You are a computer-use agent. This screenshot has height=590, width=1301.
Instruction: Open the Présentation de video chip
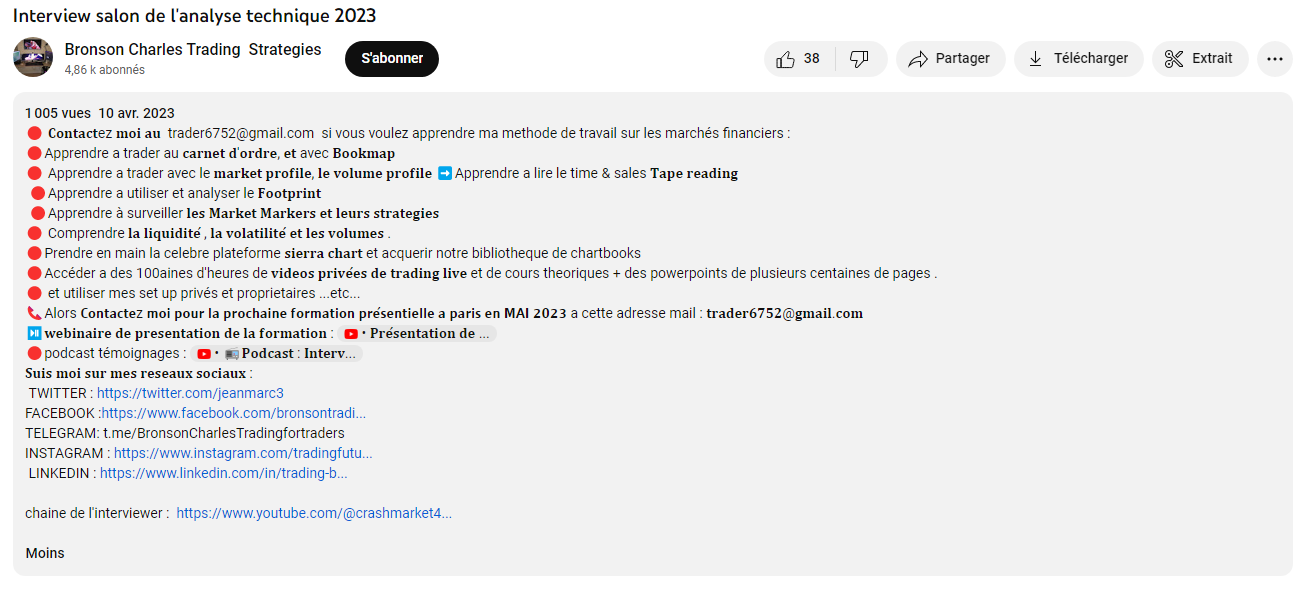pyautogui.click(x=417, y=333)
